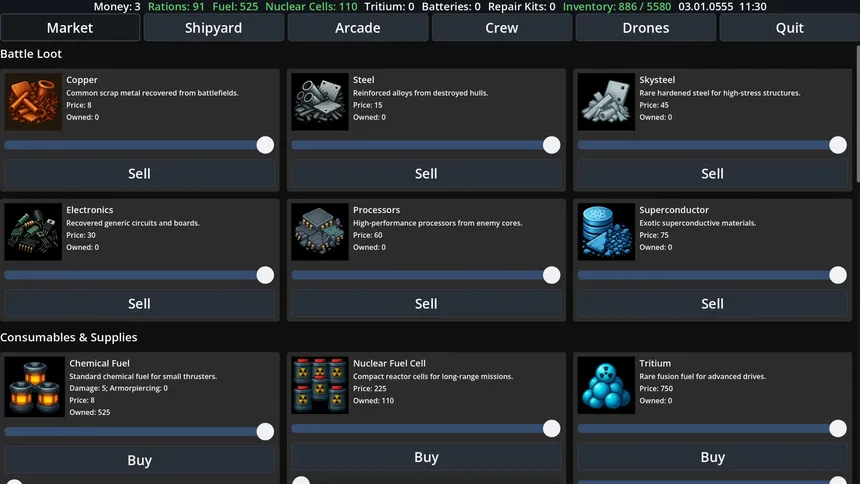860x484 pixels.
Task: Click the Chemical Fuel barrels icon
Action: (35, 387)
